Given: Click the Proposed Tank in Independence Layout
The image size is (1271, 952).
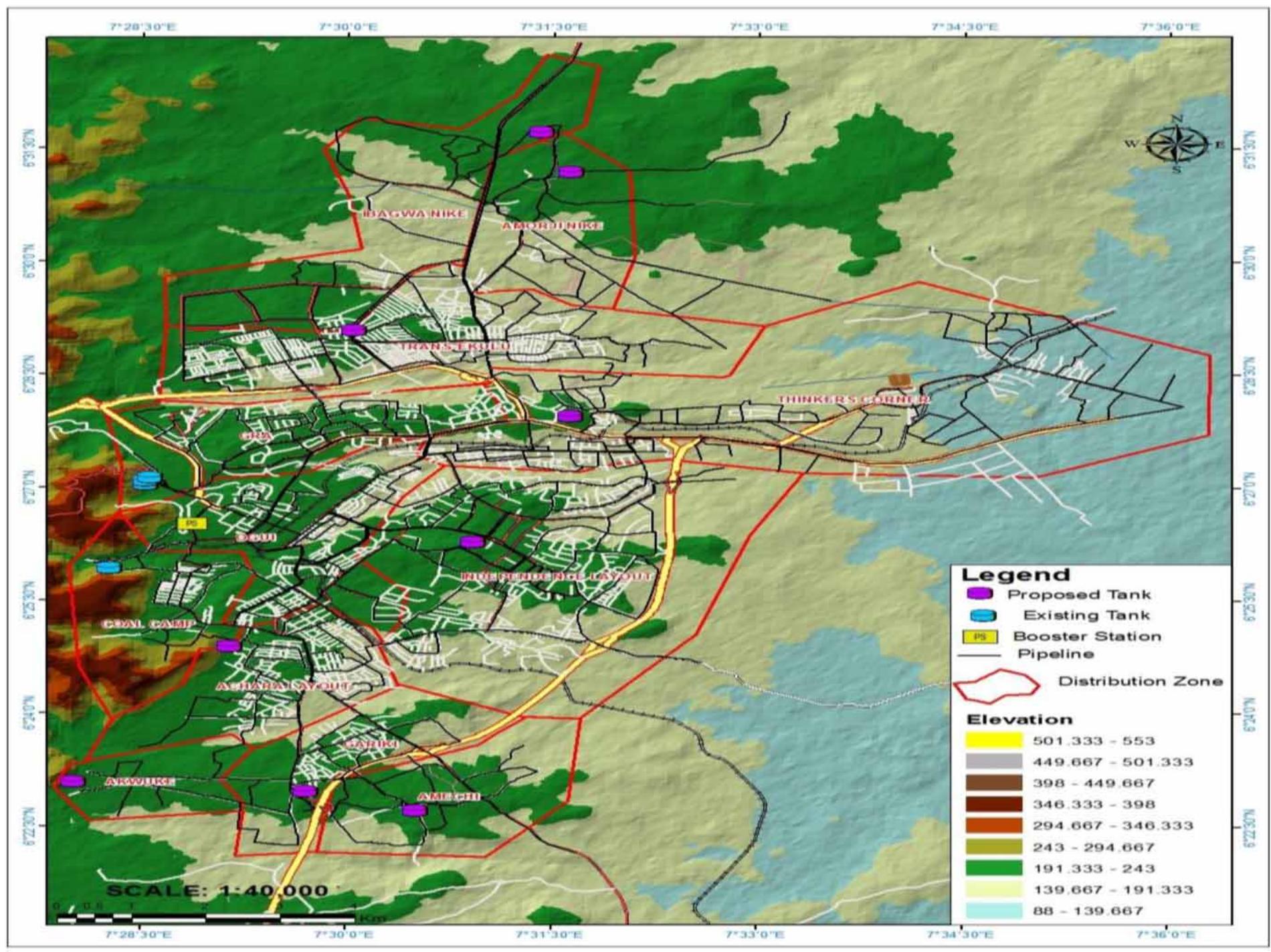Looking at the screenshot, I should pos(473,543).
